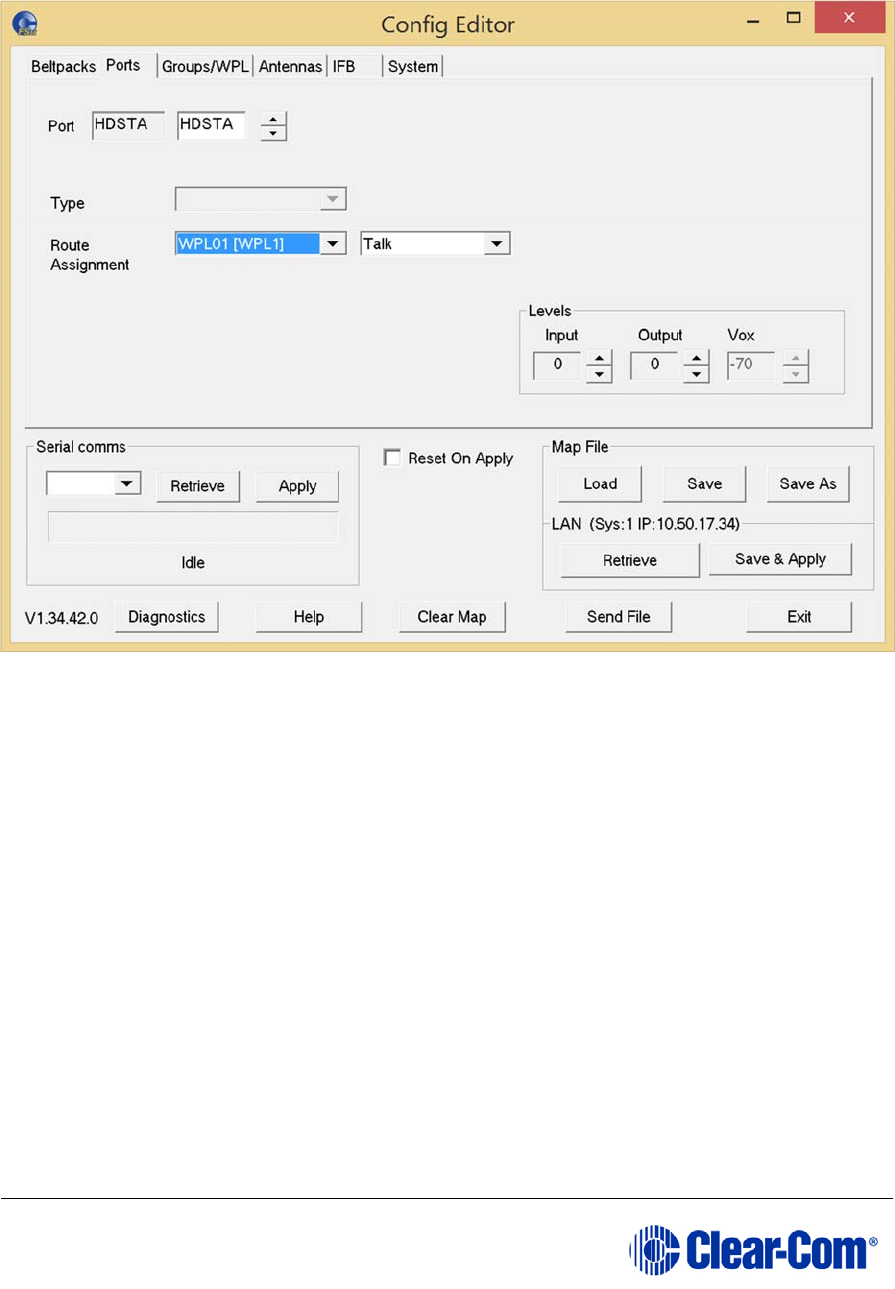Switch to the Beltpacks tab

click(64, 67)
